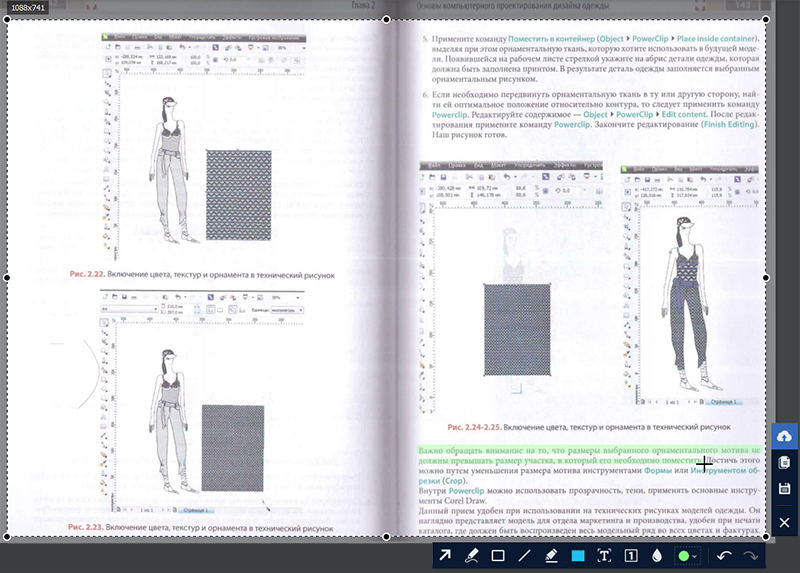Close the screenshot capture tool

[x=784, y=522]
